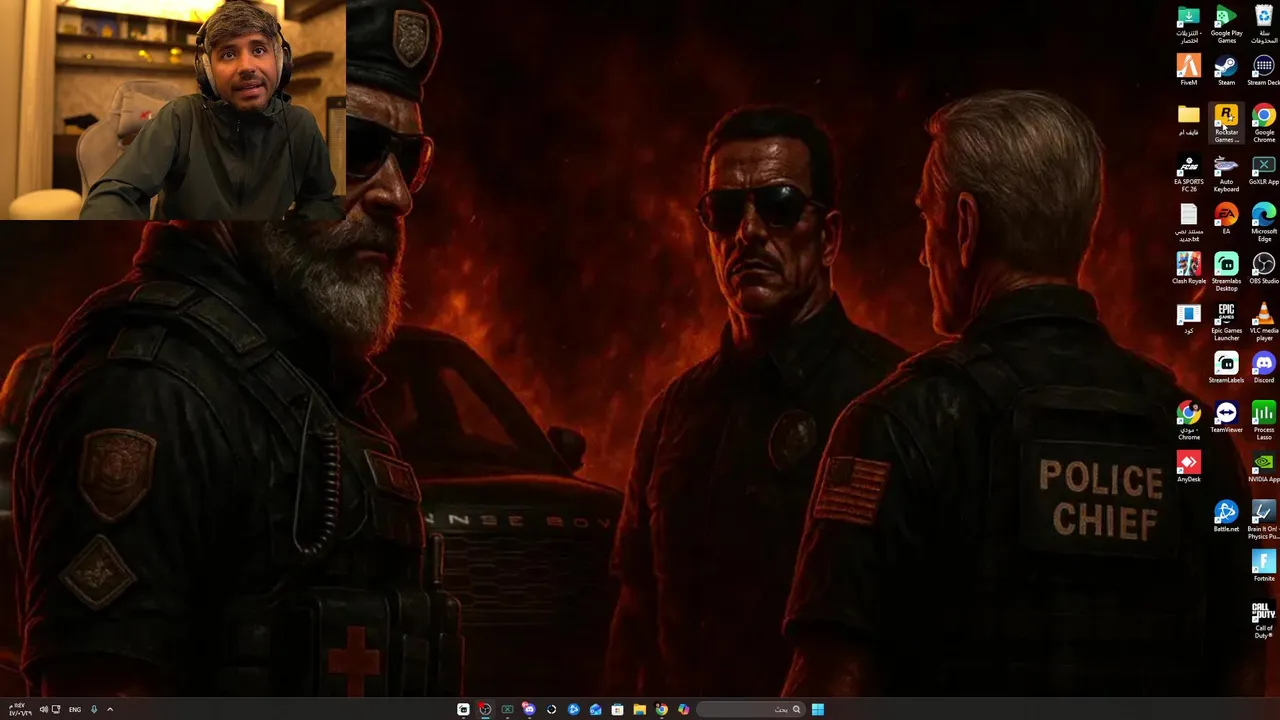Screen dimensions: 1280x720
Task: Select the StreamLabels desktop icon
Action: (x=1226, y=368)
